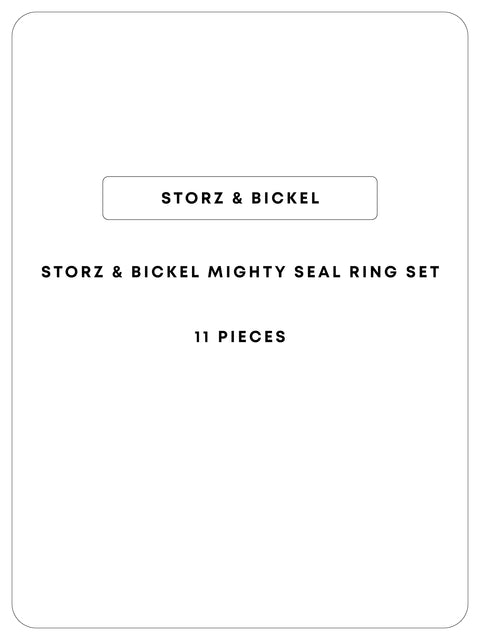Screen dimensions: 480x640
Task: Click the ampersand inside the brand box
Action: (x=238, y=198)
